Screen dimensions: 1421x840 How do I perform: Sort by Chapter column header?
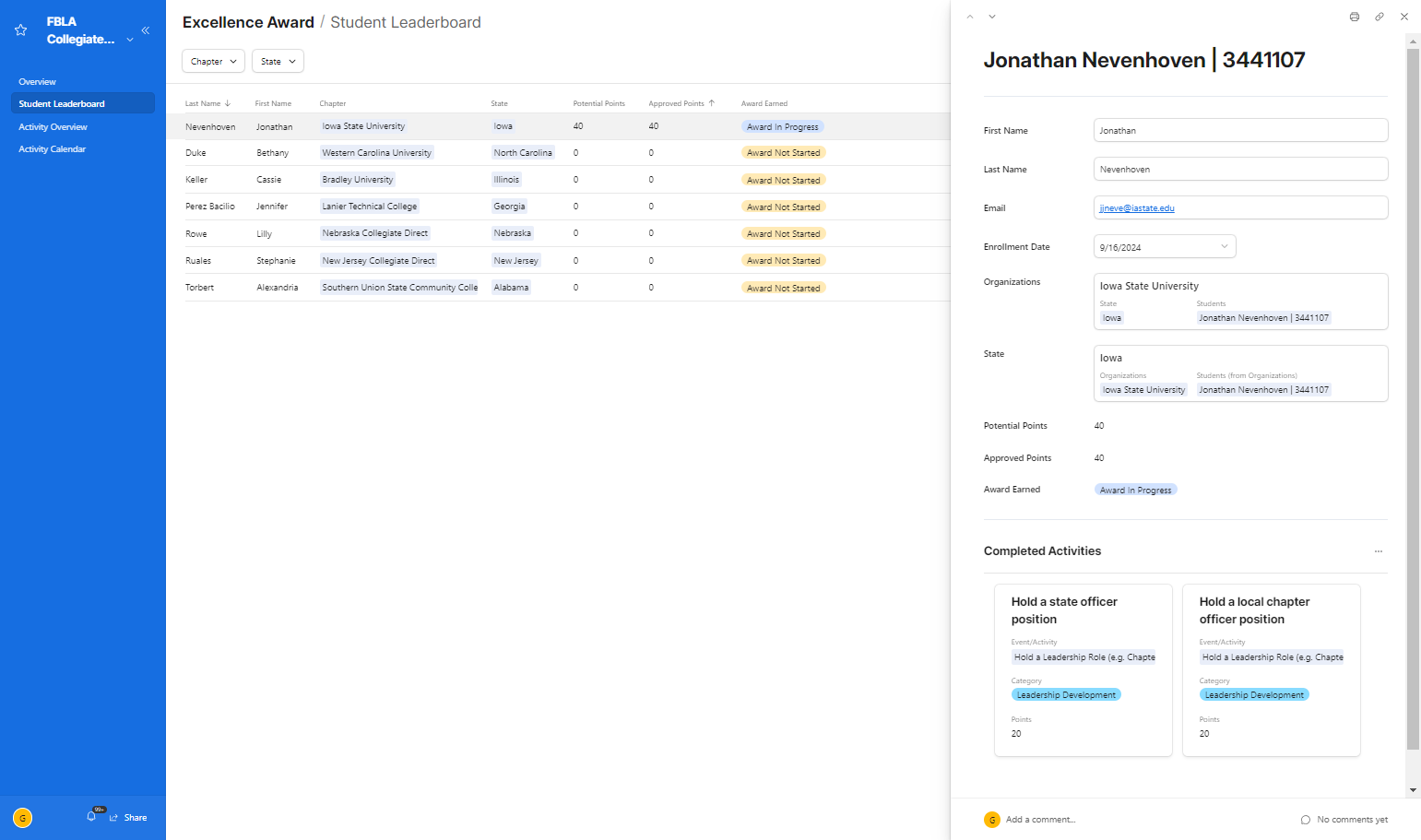coord(333,103)
